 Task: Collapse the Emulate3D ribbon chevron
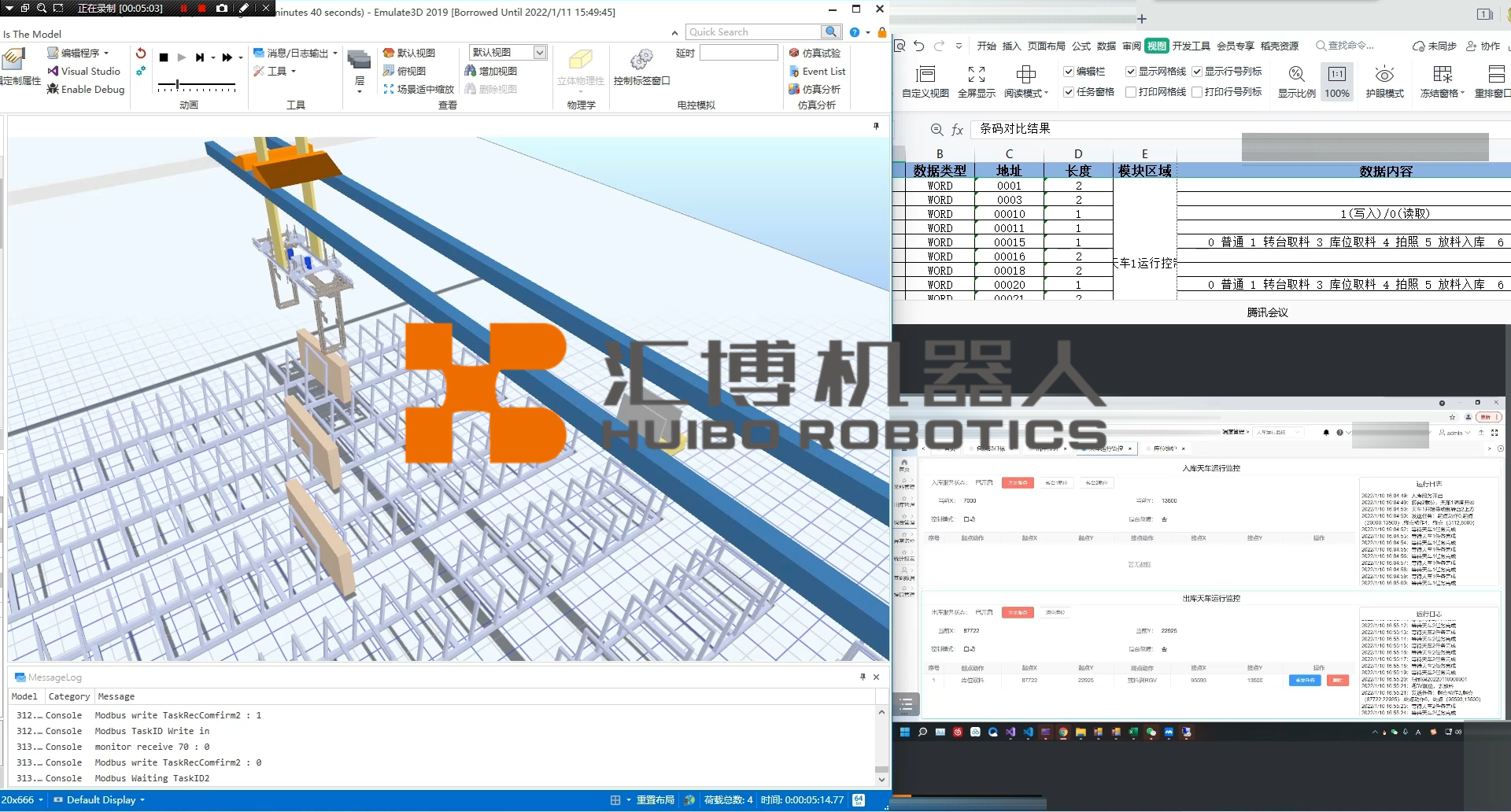[x=674, y=33]
